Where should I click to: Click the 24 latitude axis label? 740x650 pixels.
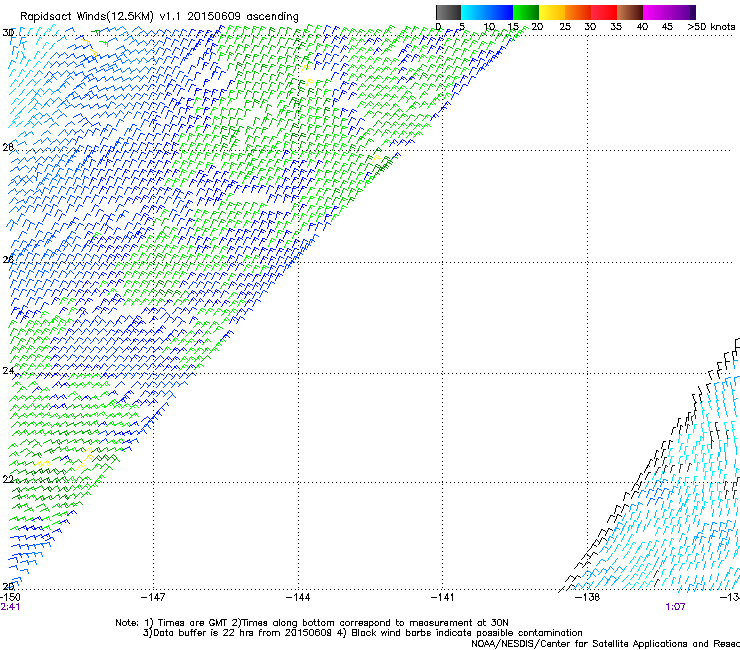click(8, 371)
